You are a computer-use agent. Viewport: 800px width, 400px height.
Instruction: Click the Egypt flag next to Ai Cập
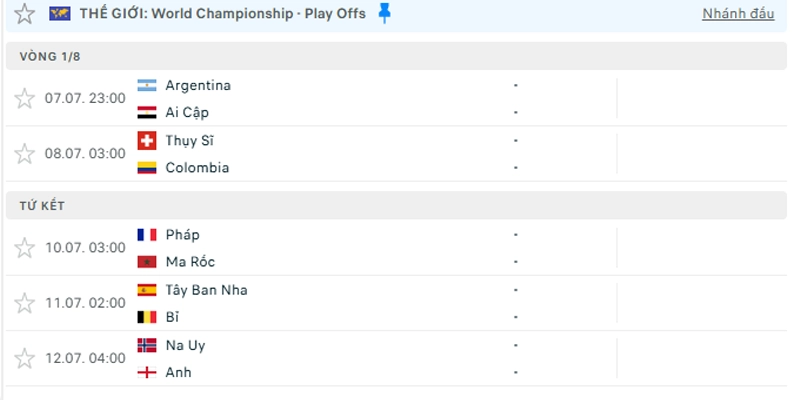point(147,113)
